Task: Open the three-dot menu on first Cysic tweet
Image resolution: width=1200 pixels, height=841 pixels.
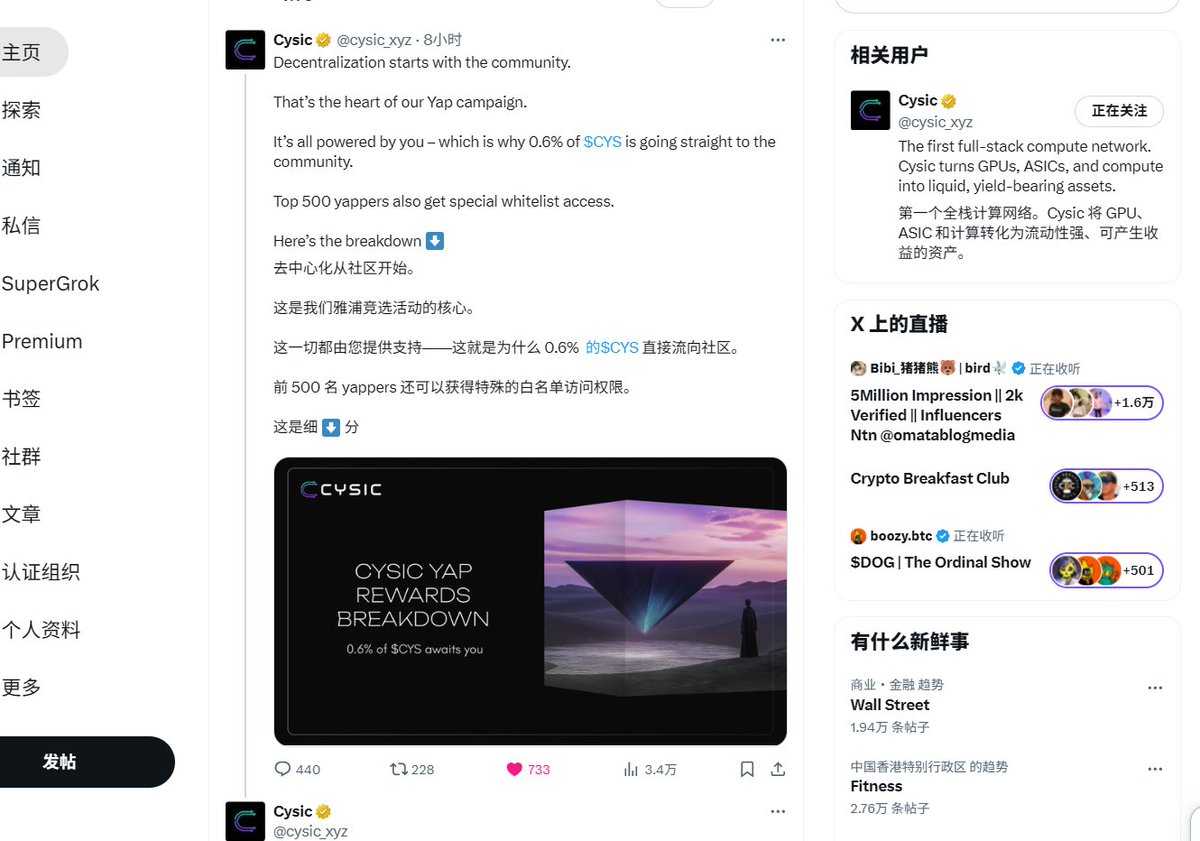Action: [778, 40]
